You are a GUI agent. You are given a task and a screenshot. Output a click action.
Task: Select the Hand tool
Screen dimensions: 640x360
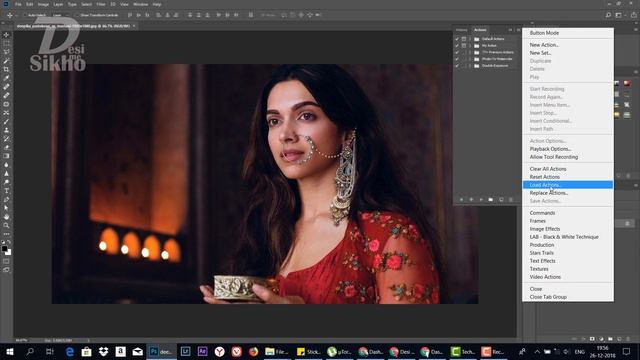(6, 217)
